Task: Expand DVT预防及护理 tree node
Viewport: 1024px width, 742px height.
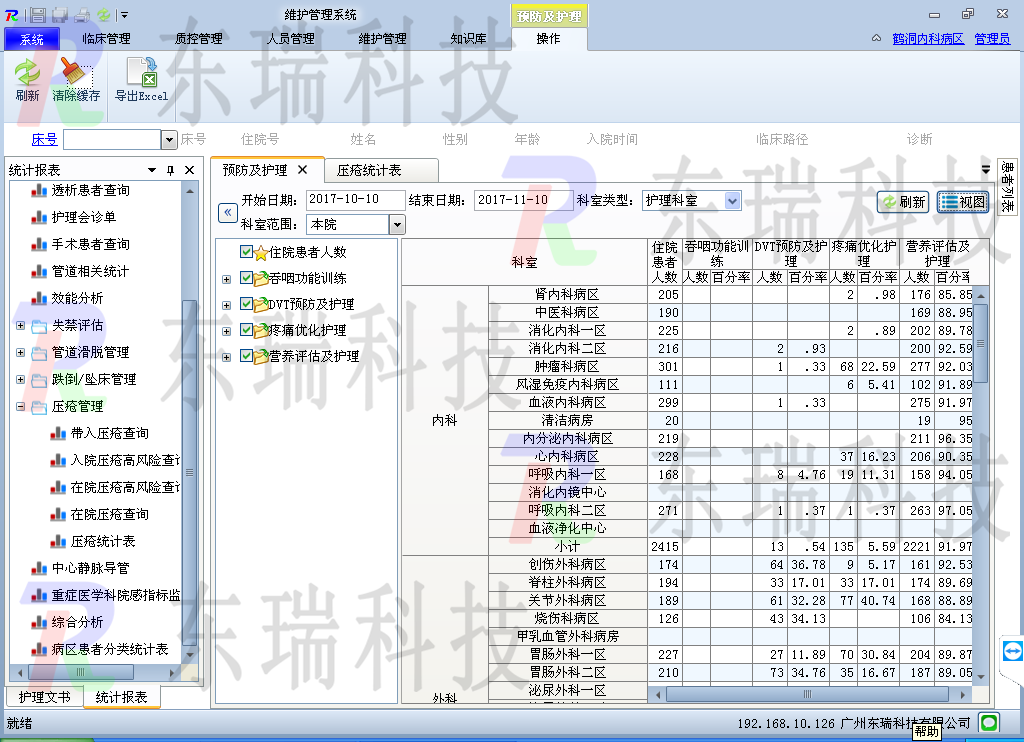Action: tap(226, 306)
